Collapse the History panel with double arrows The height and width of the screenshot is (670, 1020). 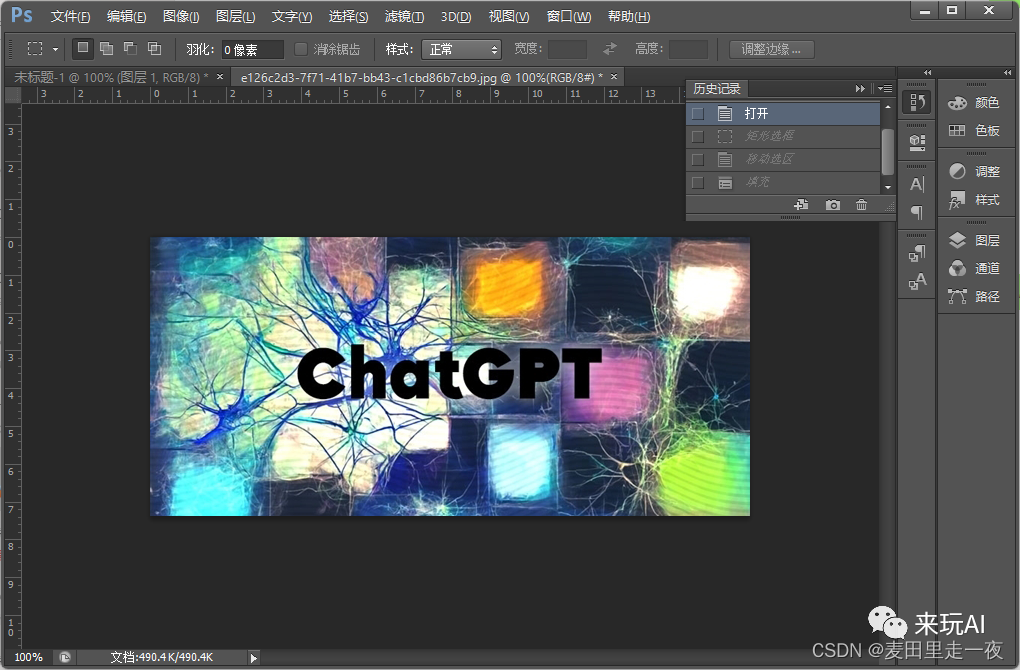(860, 88)
